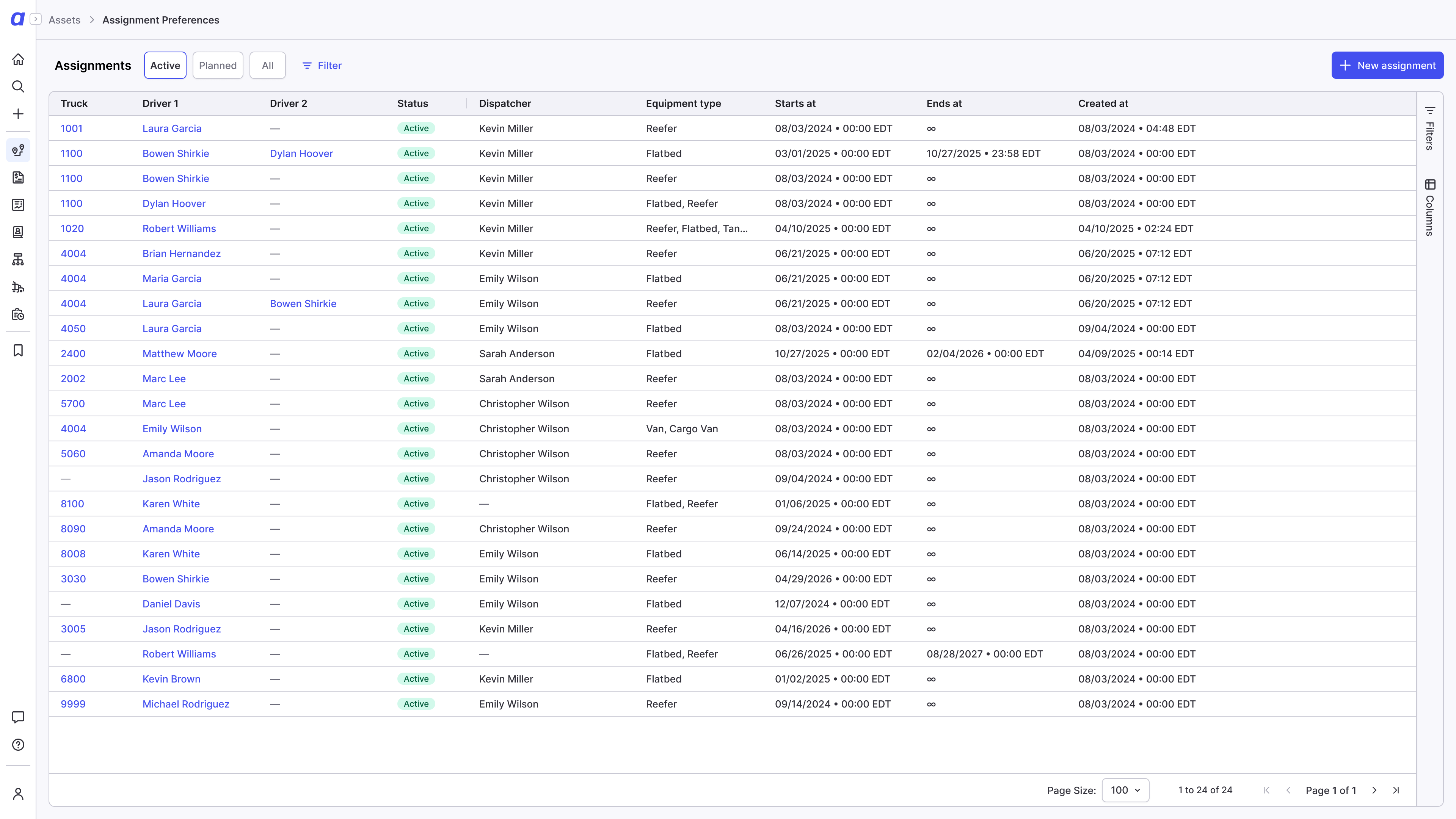Open the Page Size 100 dropdown
The width and height of the screenshot is (1456, 819).
(x=1125, y=790)
